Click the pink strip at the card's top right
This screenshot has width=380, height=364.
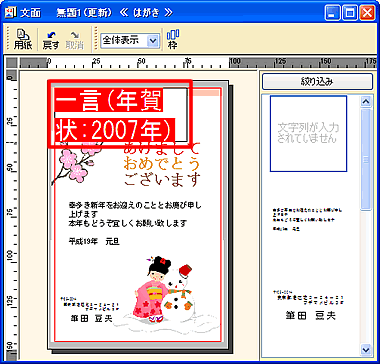(206, 93)
